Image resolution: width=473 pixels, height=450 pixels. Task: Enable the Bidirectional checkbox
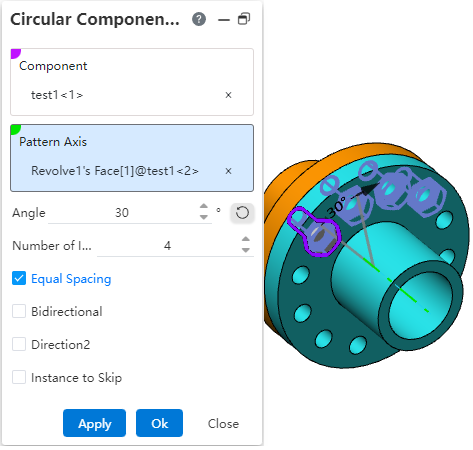point(19,311)
